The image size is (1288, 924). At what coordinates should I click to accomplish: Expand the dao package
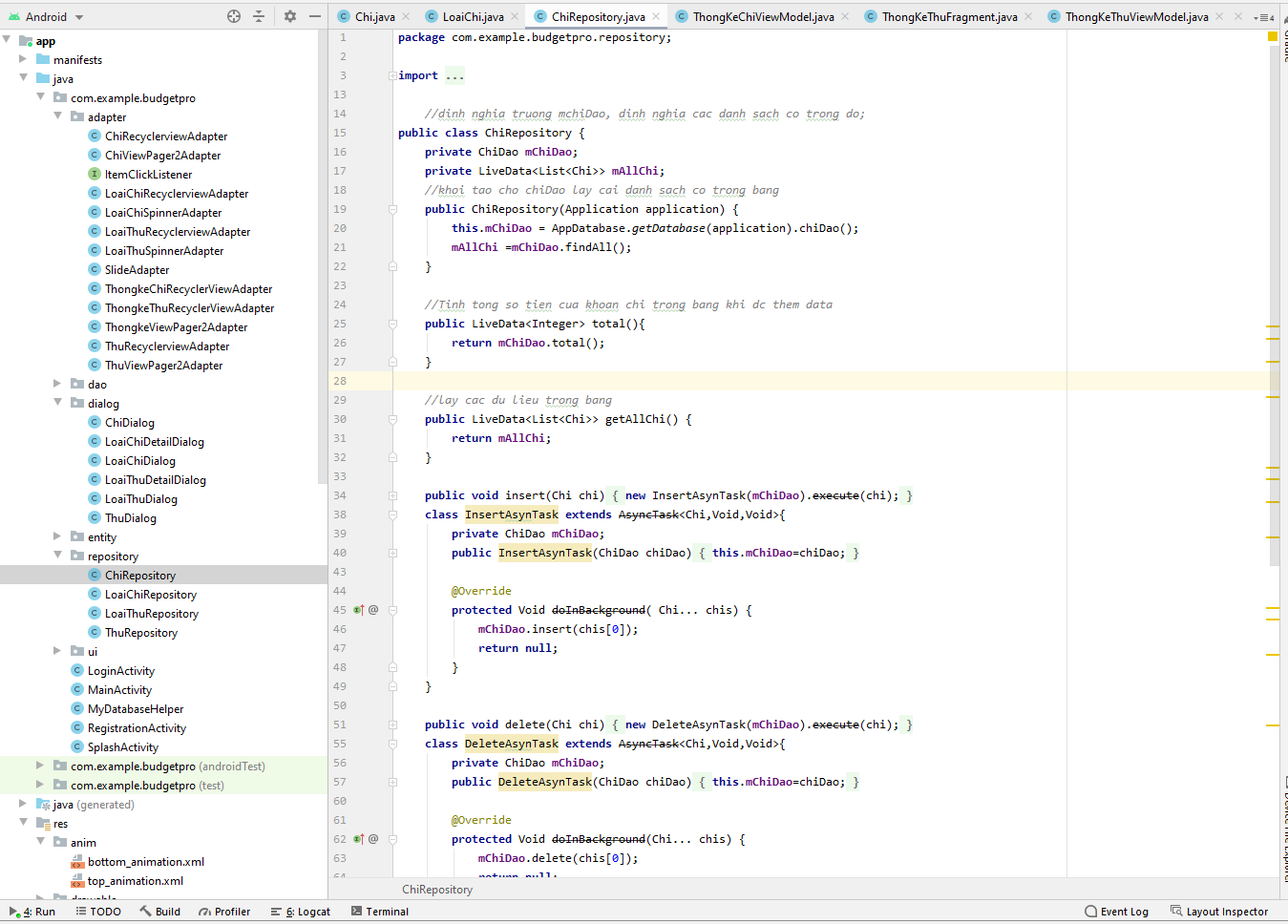click(x=58, y=384)
